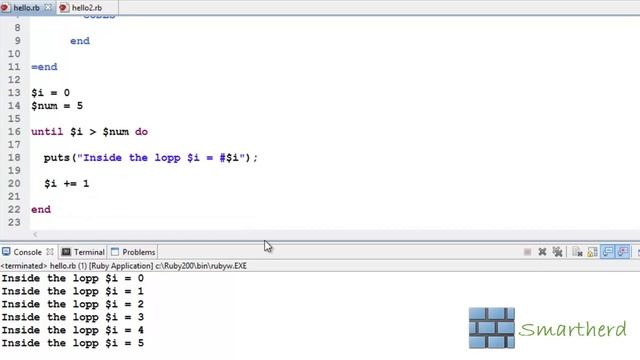640x360 pixels.
Task: Toggle show console on standard error
Action: 622,252
